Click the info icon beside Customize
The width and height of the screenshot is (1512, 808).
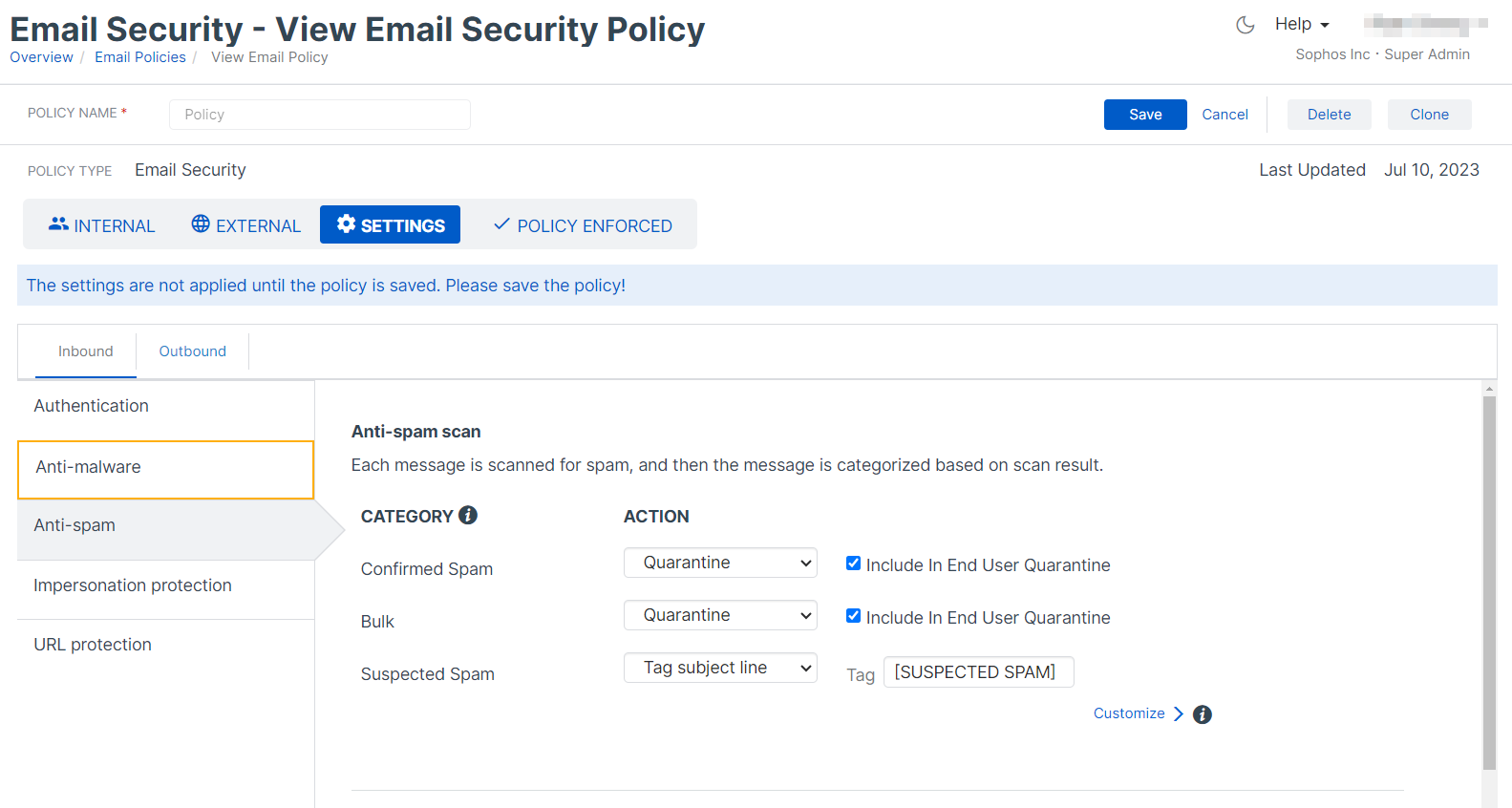(1203, 714)
